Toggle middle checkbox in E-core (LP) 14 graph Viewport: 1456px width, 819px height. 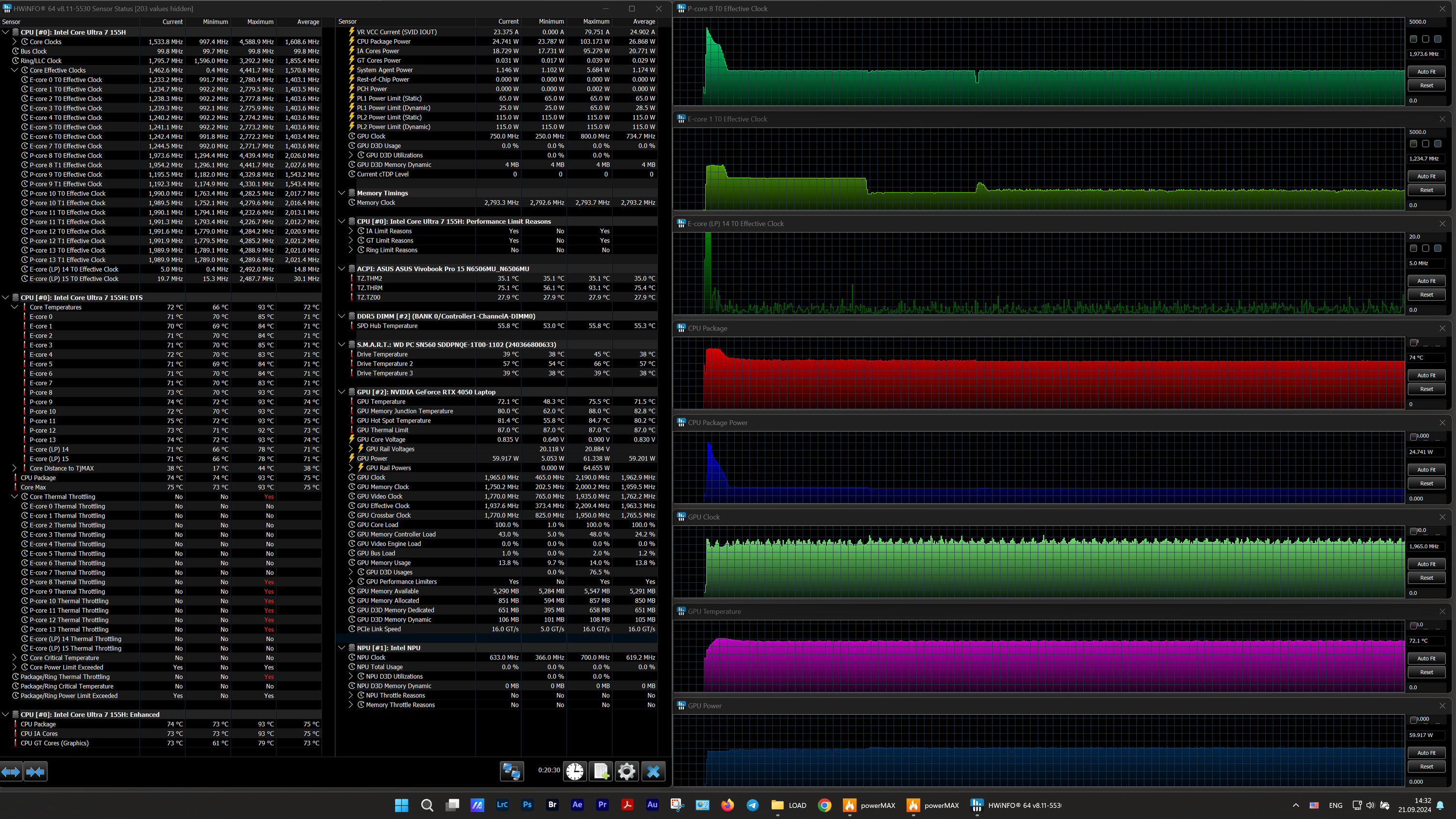pyautogui.click(x=1425, y=249)
